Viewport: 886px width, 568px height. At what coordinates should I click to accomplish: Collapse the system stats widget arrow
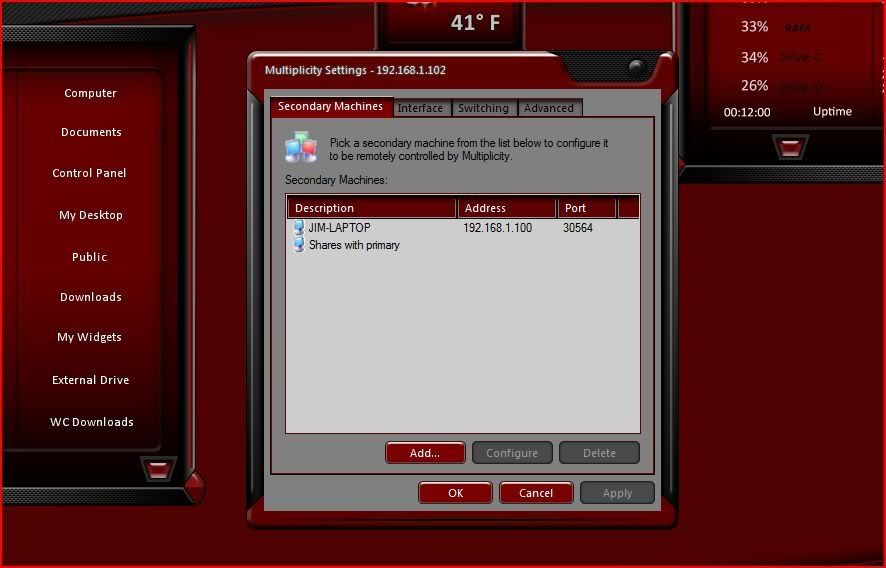(x=789, y=147)
